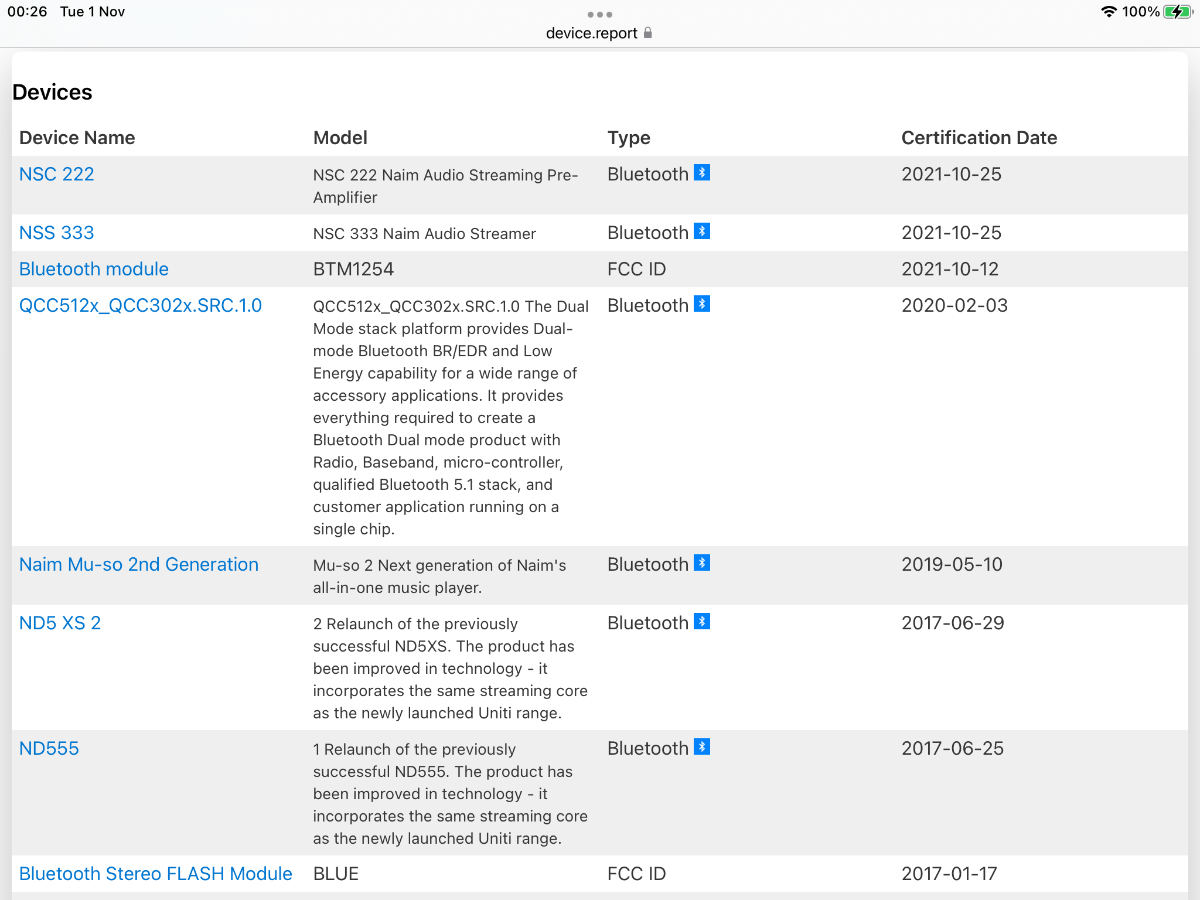Viewport: 1200px width, 900px height.
Task: Open the ND555 device link
Action: click(49, 749)
